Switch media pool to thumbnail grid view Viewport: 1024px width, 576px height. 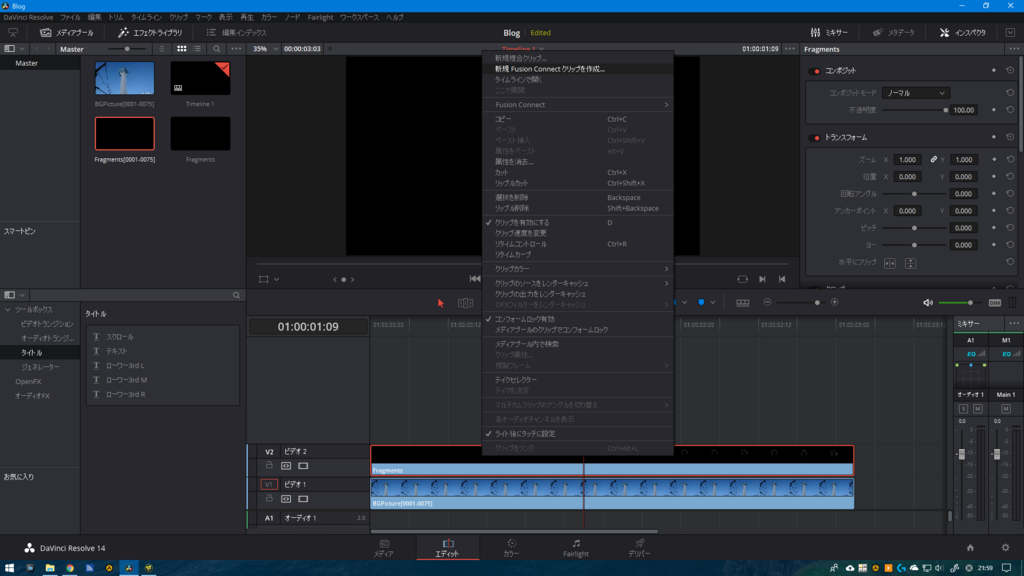182,49
